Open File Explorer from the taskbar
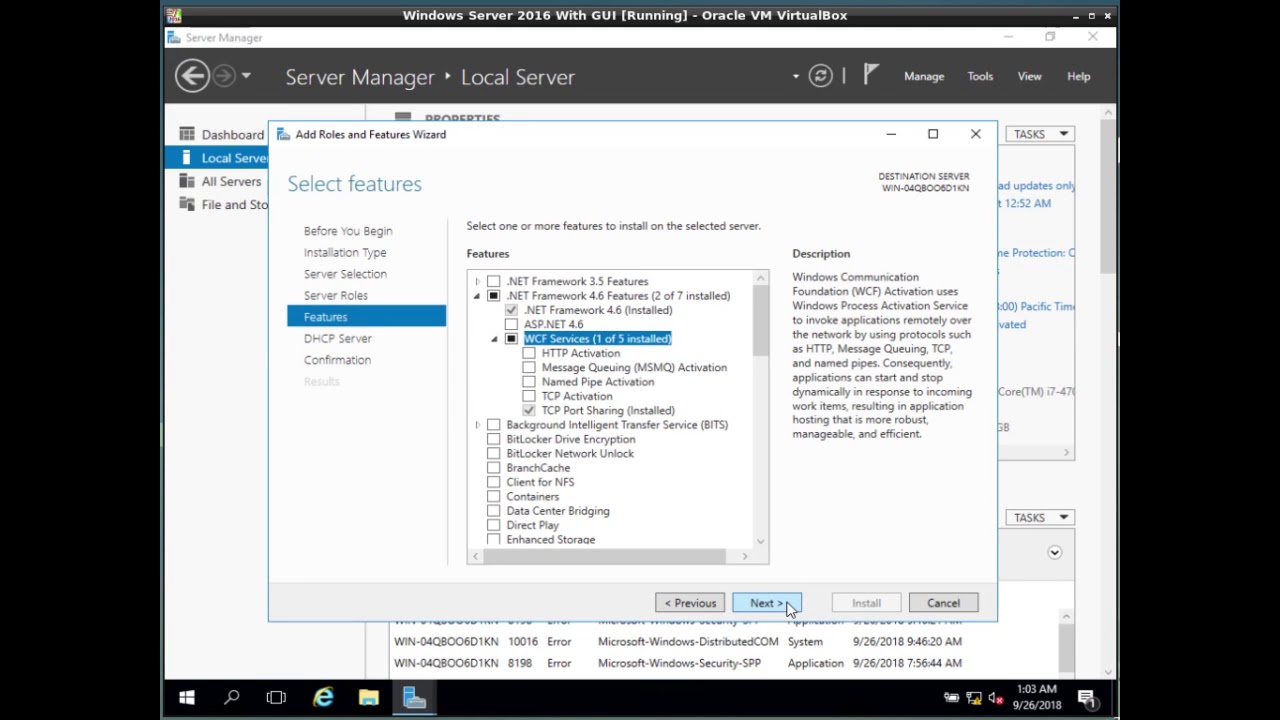 coord(369,698)
